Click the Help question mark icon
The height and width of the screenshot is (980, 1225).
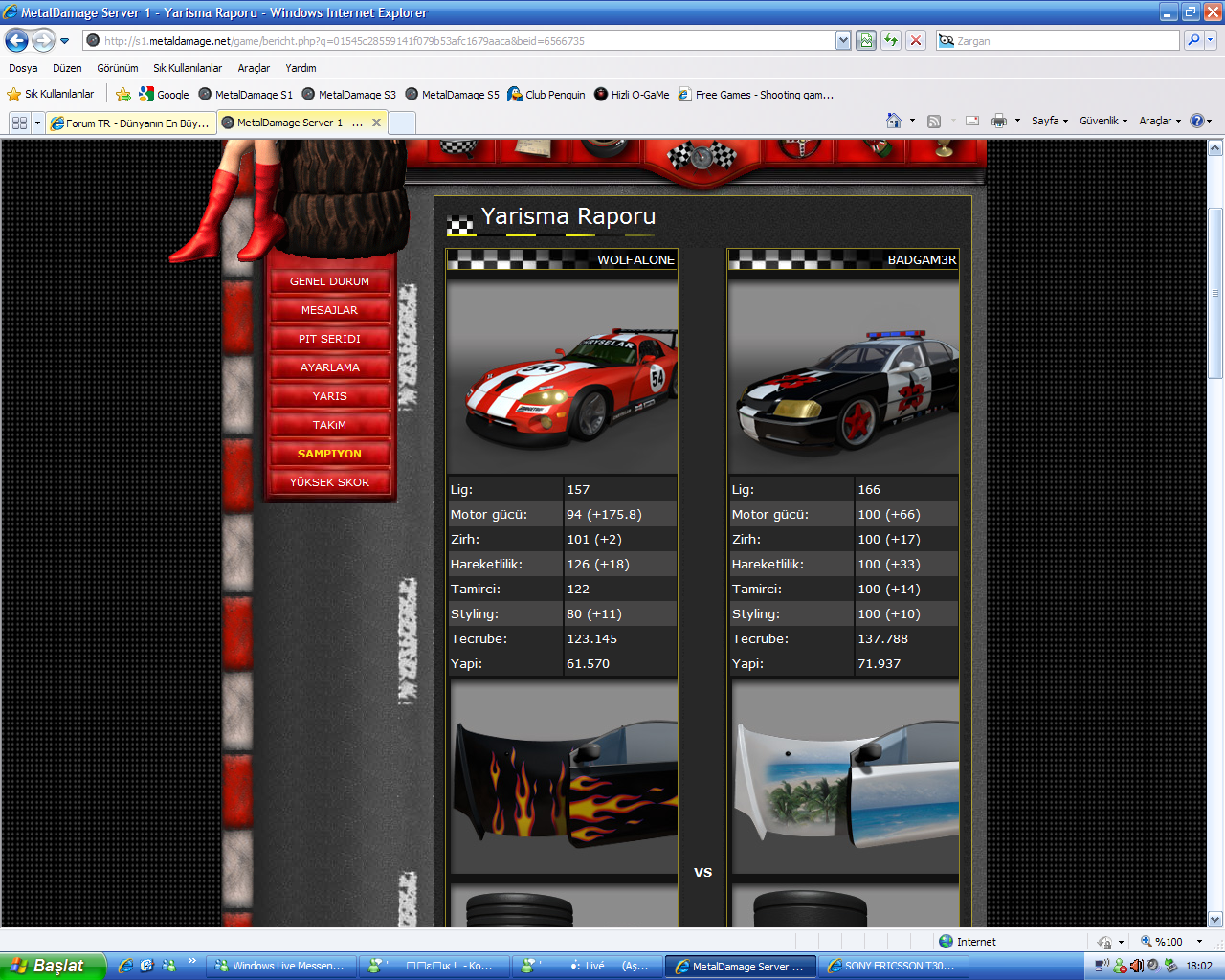1196,121
